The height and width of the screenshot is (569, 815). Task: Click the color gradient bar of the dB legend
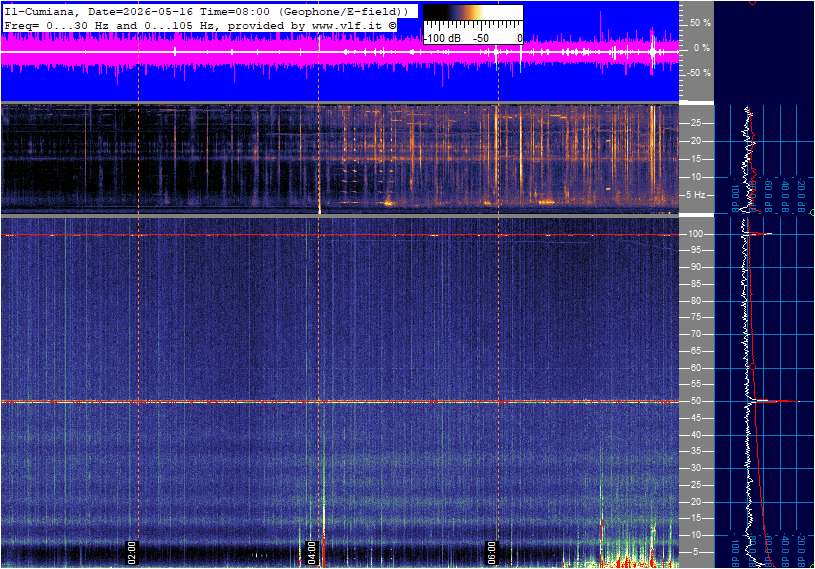(473, 13)
